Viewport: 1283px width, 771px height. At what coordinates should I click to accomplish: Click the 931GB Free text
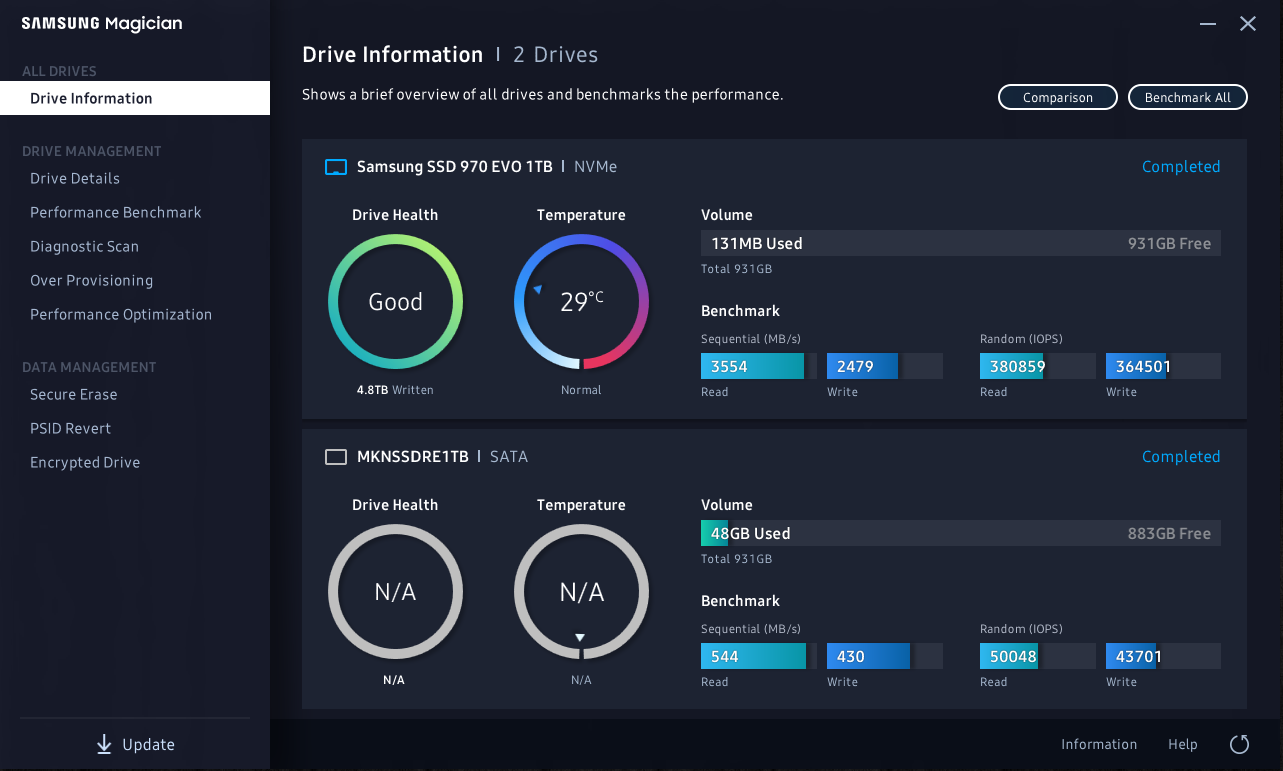[1169, 243]
